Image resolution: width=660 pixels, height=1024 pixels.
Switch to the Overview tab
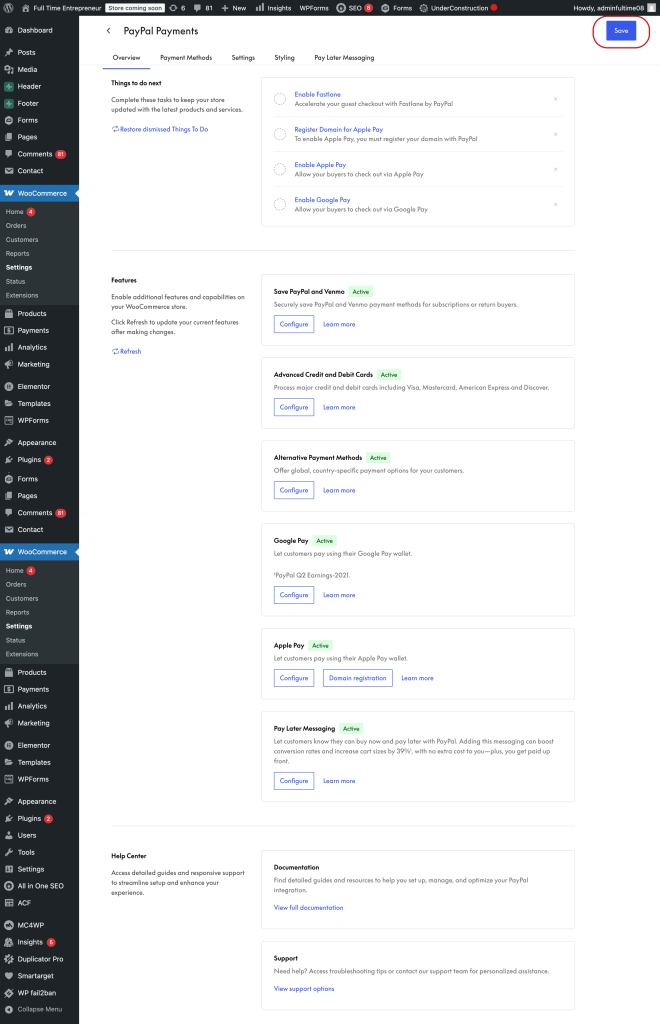(126, 57)
